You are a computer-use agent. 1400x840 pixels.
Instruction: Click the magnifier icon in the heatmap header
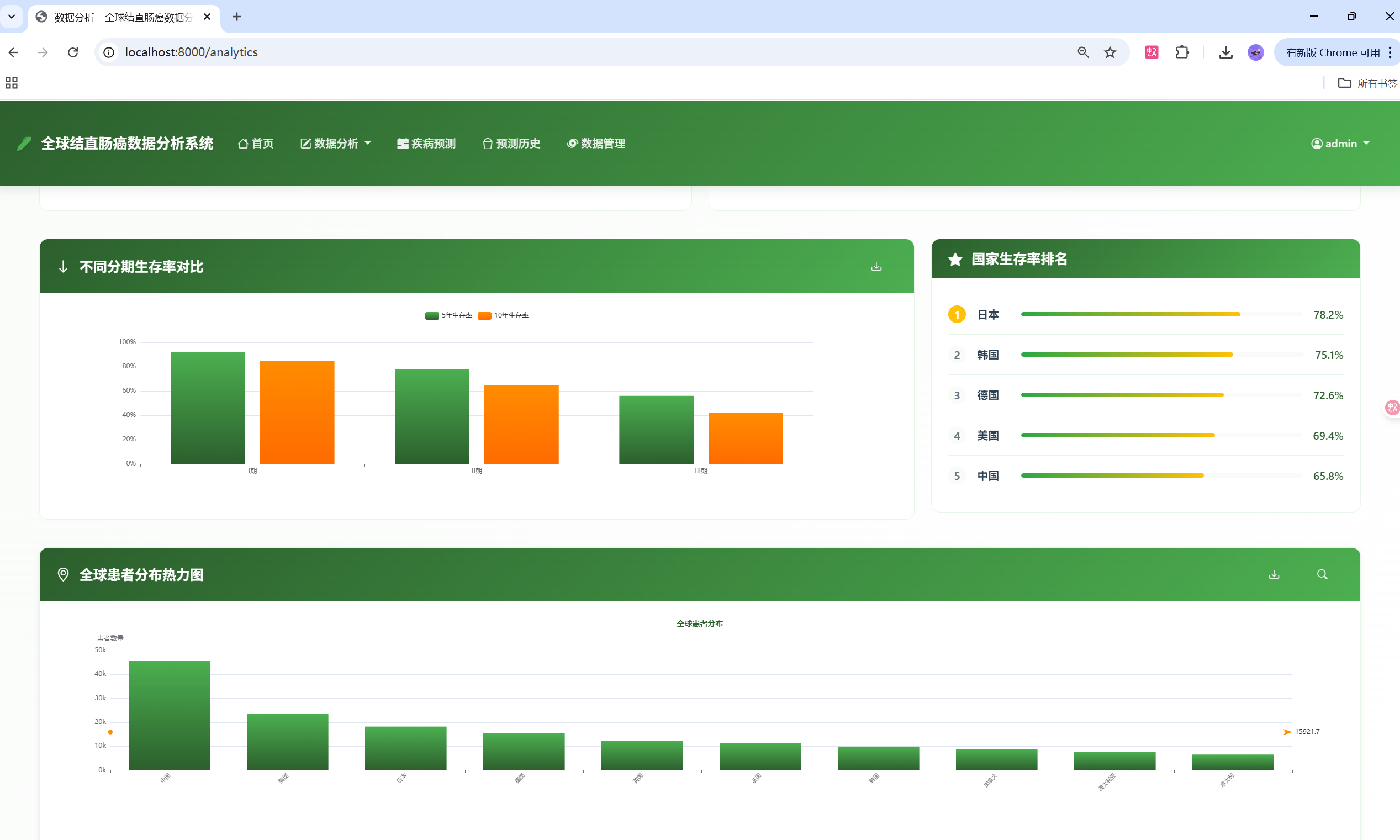point(1322,574)
